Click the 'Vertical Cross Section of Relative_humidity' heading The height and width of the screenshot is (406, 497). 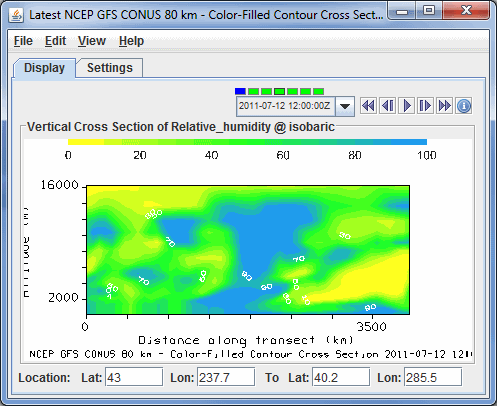(181, 127)
